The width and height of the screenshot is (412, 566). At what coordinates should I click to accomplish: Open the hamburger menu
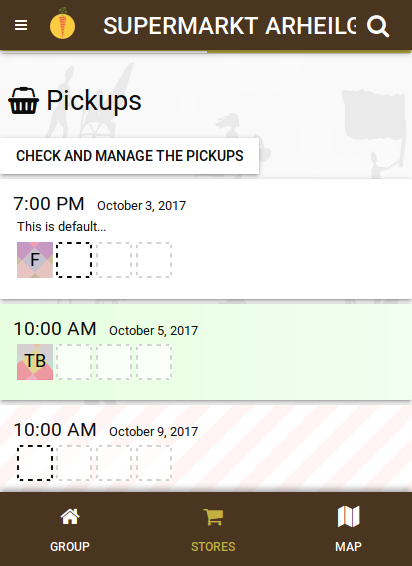21,26
